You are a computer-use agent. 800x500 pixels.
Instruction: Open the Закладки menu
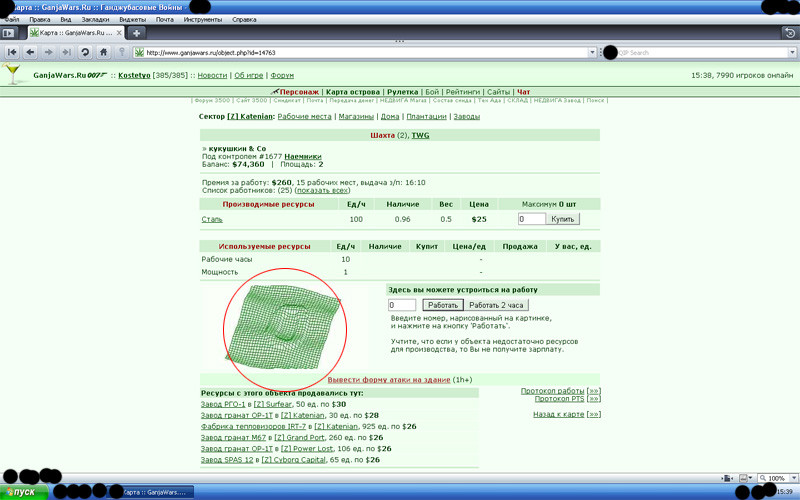[x=95, y=19]
